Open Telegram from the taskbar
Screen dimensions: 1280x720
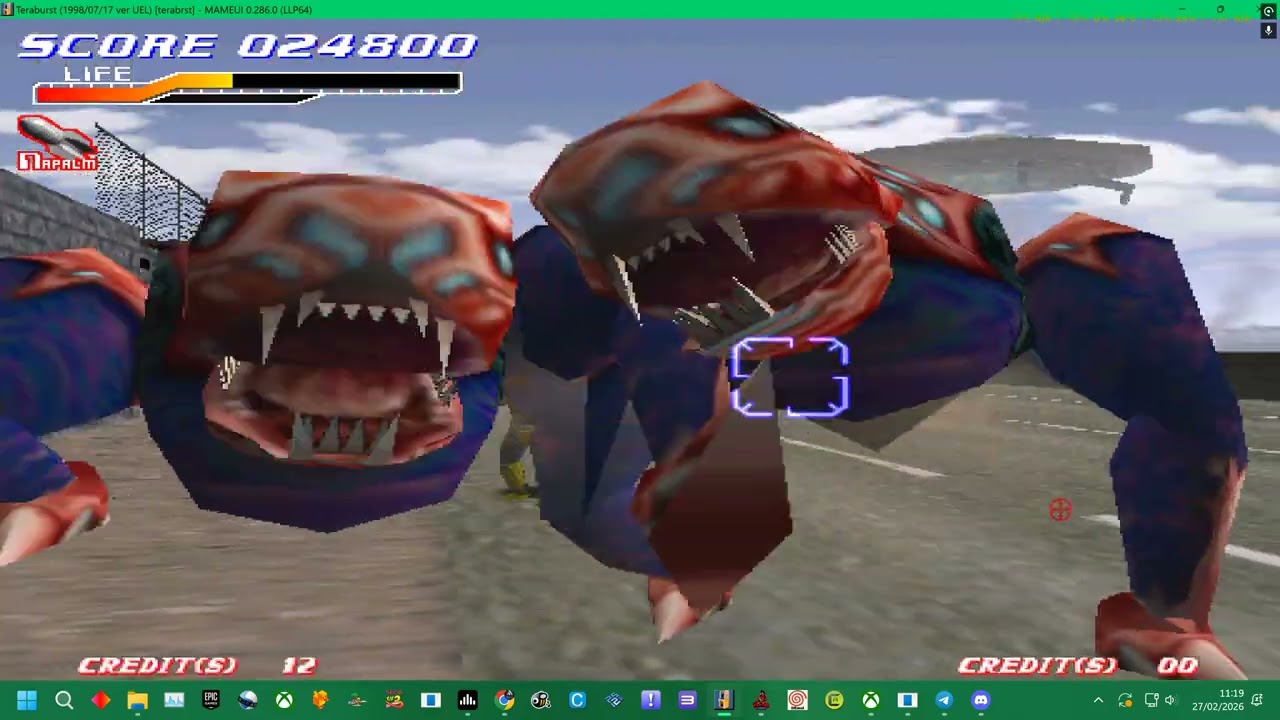944,700
